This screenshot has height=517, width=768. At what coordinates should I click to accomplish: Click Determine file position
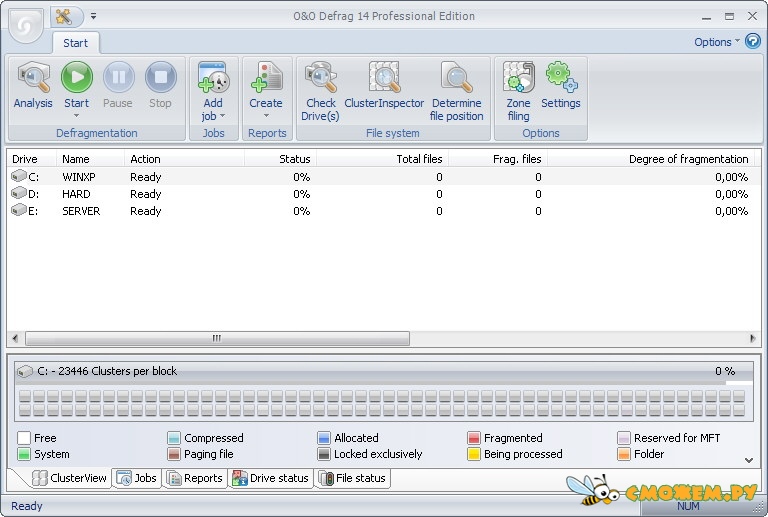pos(456,91)
